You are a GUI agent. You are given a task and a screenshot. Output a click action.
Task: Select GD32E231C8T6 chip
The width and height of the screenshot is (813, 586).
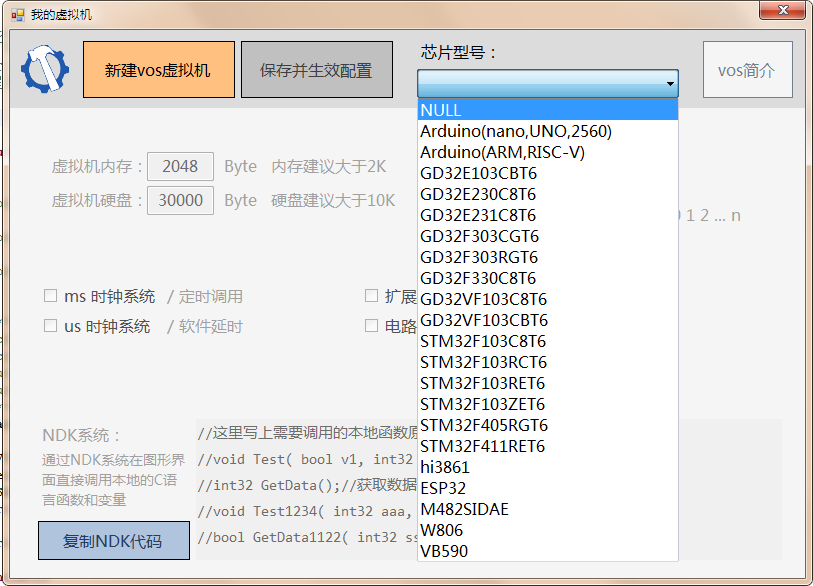(x=548, y=215)
